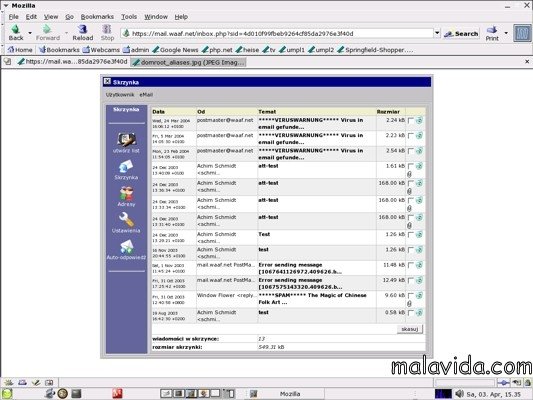Click the Mozilla task in the taskbar
The height and width of the screenshot is (400, 533).
[x=285, y=394]
